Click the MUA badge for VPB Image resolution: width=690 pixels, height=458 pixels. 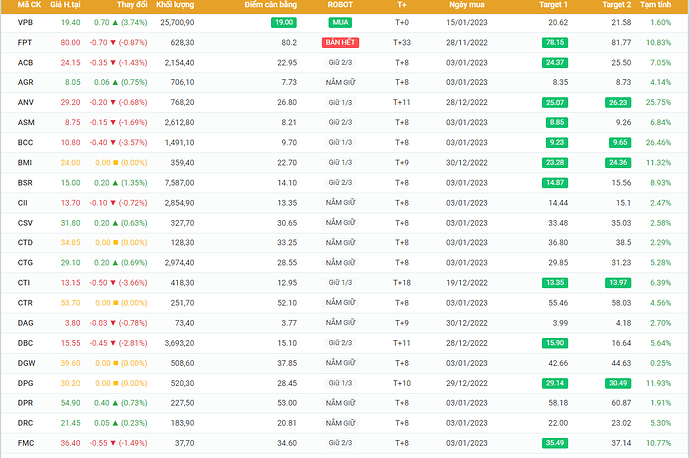(340, 22)
